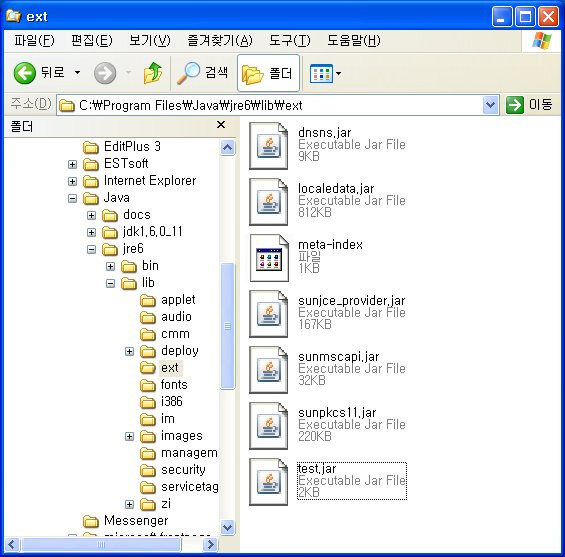Close the Folders pane with X

click(x=221, y=125)
